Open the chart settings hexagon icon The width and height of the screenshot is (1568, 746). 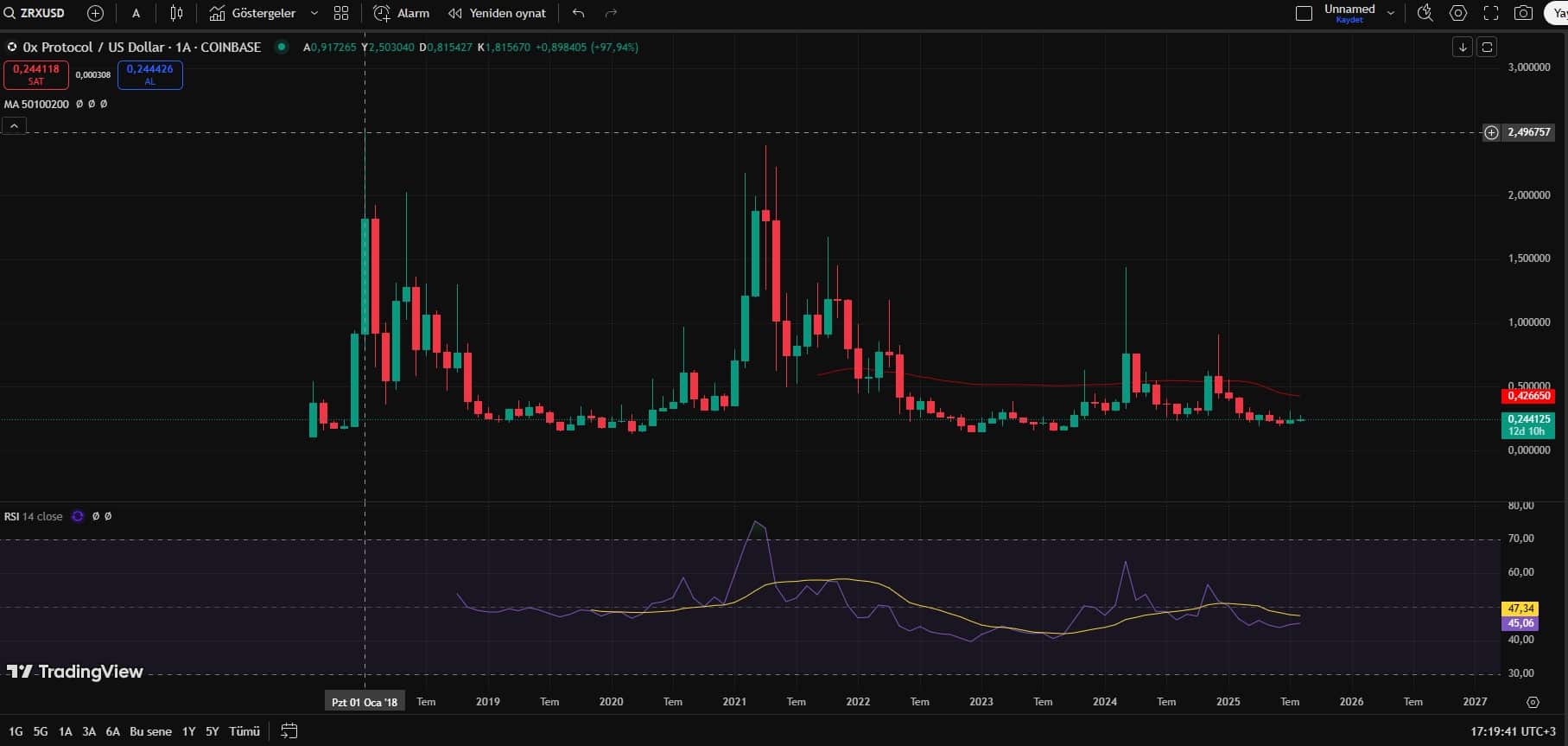[x=1457, y=13]
